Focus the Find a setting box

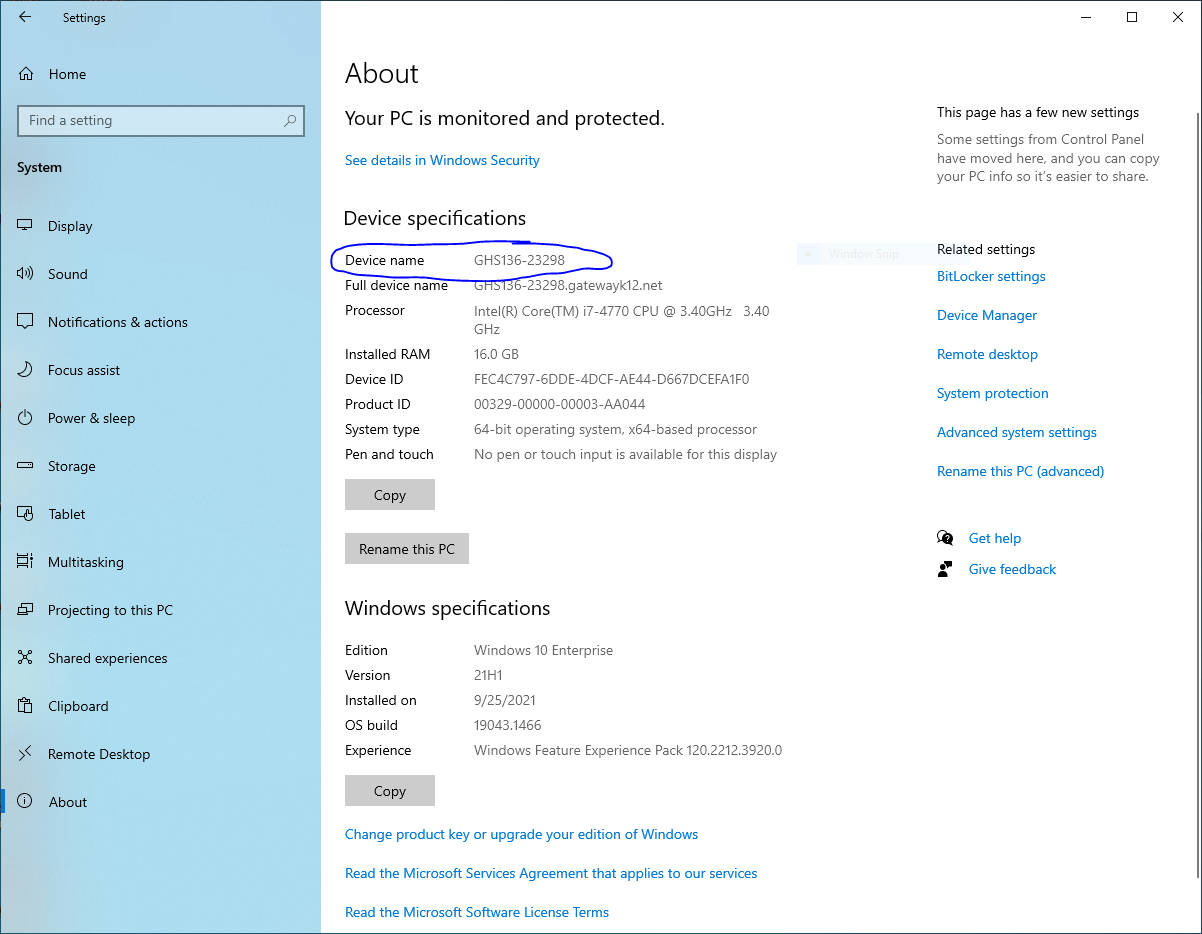tap(161, 121)
